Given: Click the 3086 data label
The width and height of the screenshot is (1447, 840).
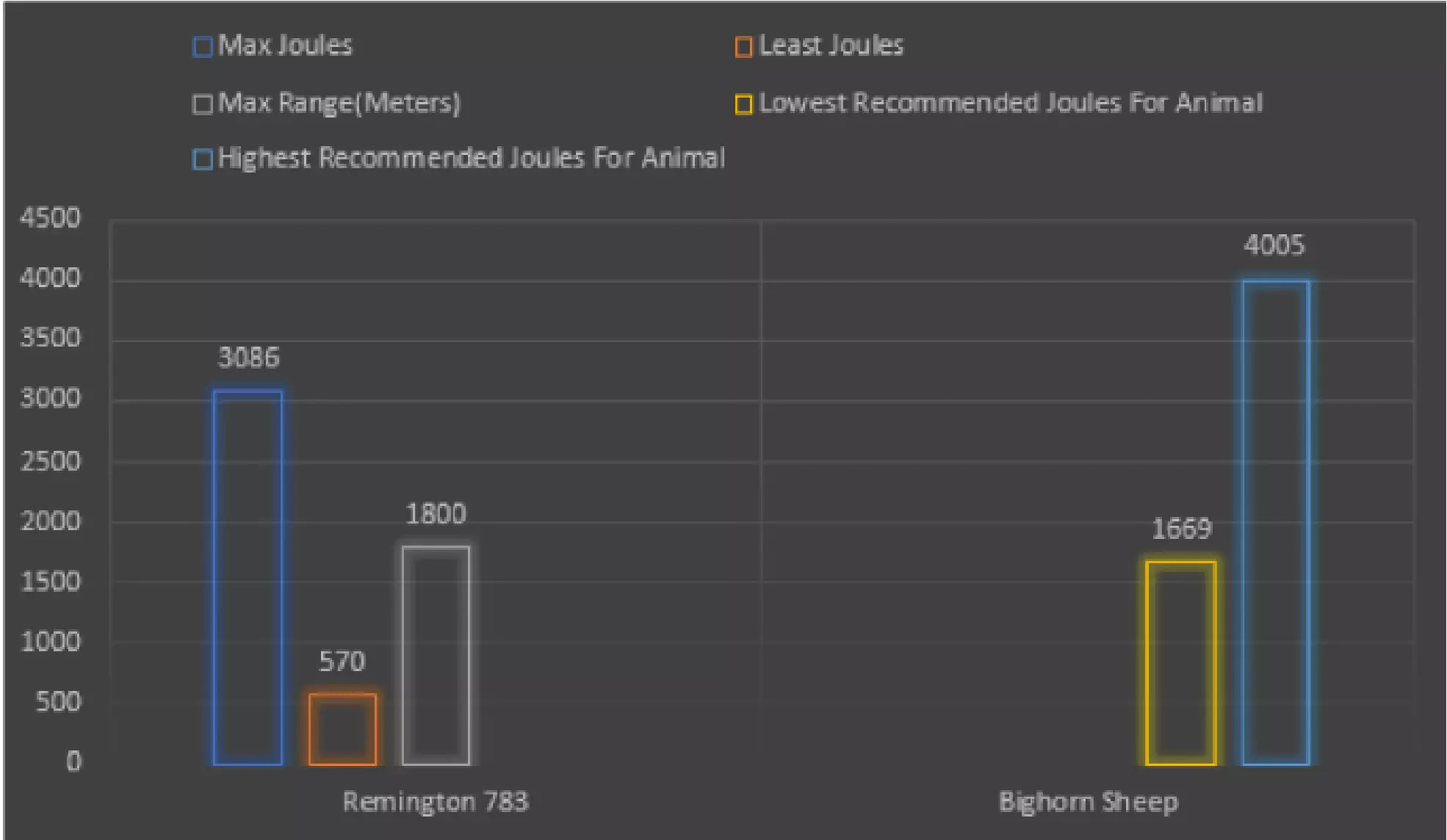Looking at the screenshot, I should pyautogui.click(x=249, y=358).
